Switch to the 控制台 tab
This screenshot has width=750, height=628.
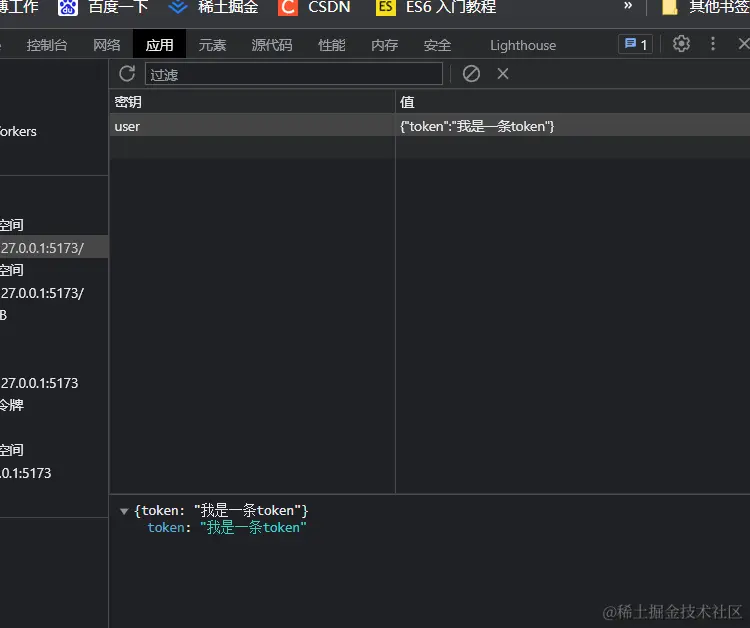[x=47, y=45]
